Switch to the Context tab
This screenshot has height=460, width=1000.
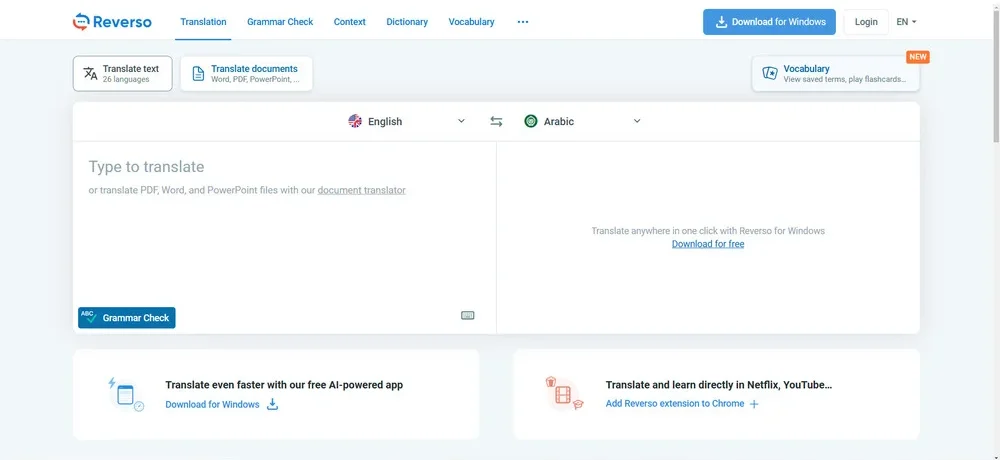coord(349,22)
